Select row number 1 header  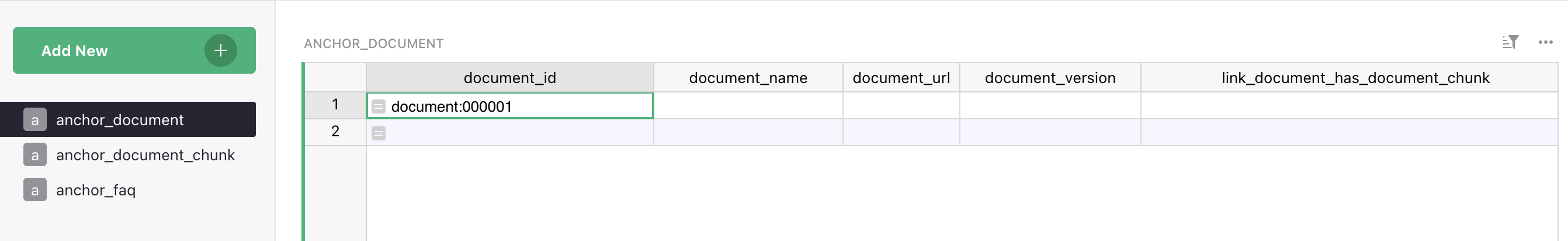(x=335, y=105)
